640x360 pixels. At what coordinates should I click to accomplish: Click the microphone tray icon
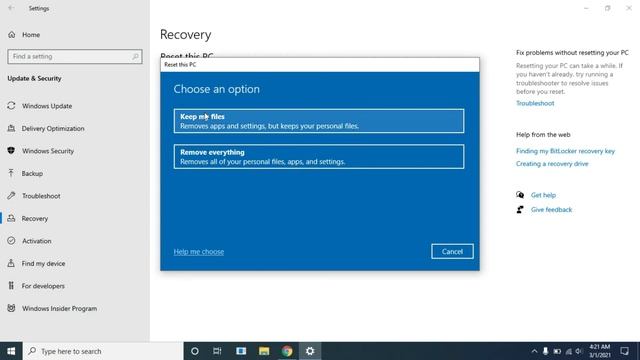[545, 351]
